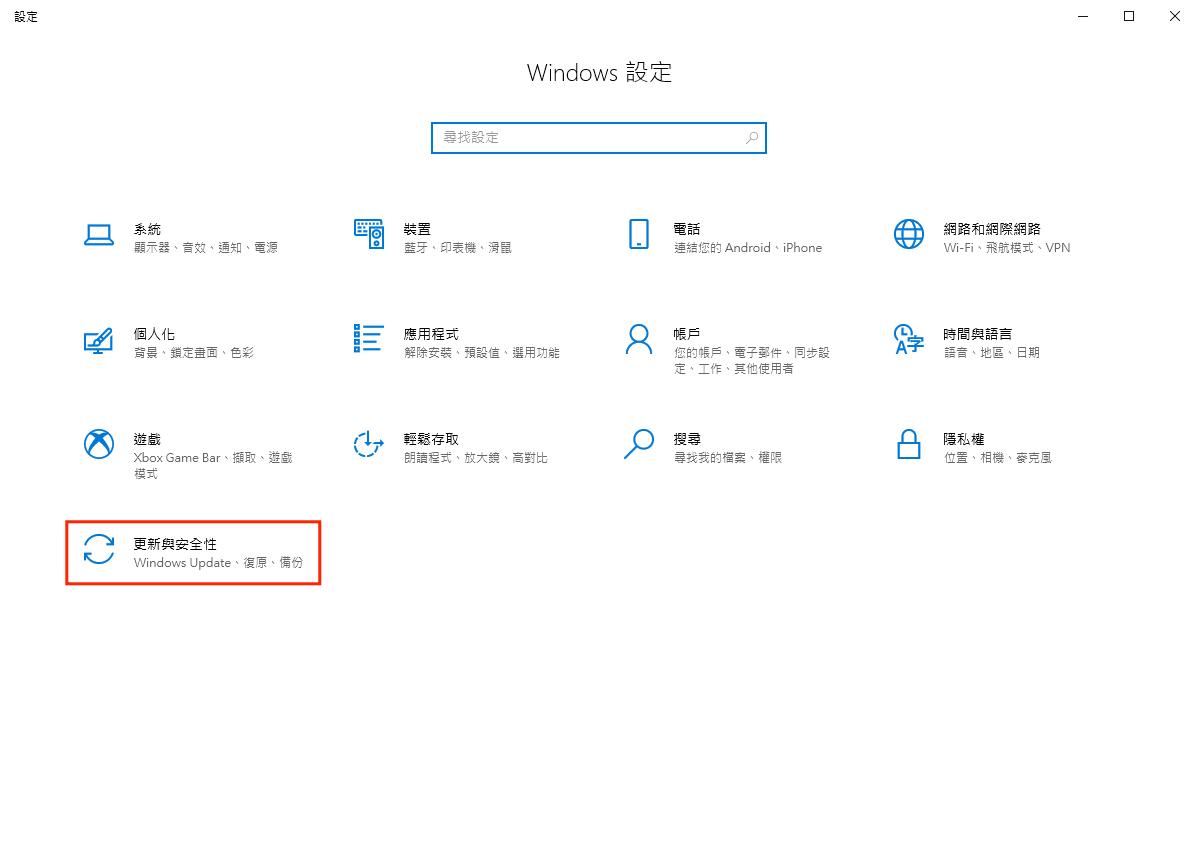
Task: Click the globe icon for 網路和網際網路
Action: coord(908,235)
